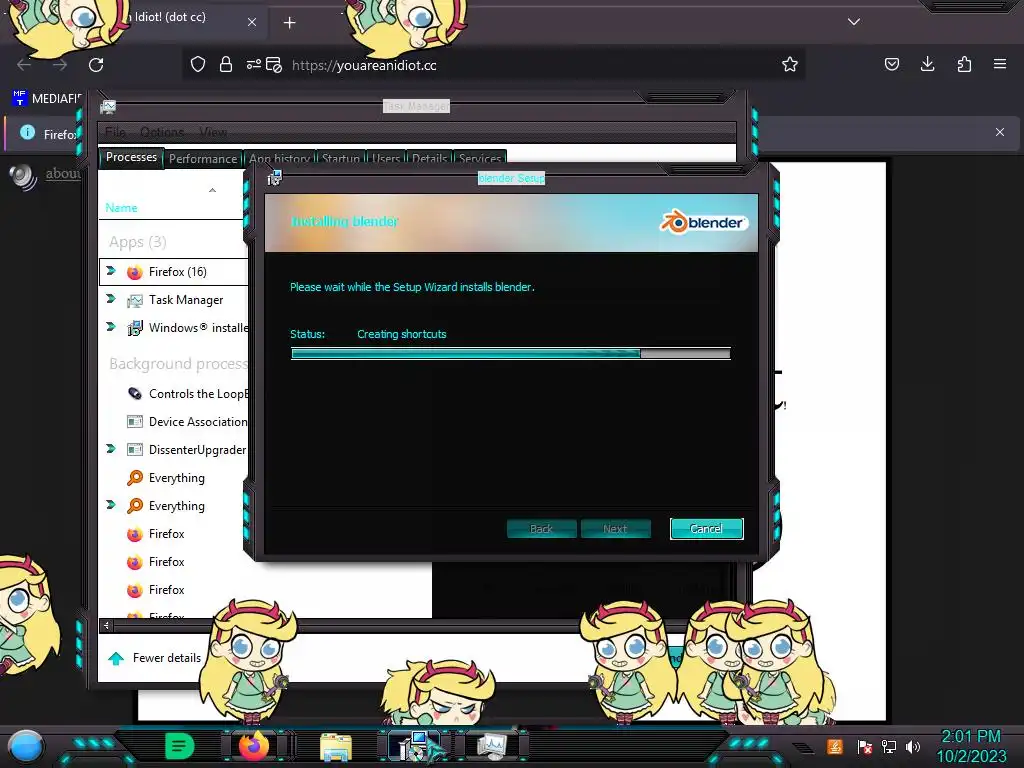This screenshot has height=768, width=1024.
Task: Select Controls the Loop process row
Action: [x=174, y=394]
